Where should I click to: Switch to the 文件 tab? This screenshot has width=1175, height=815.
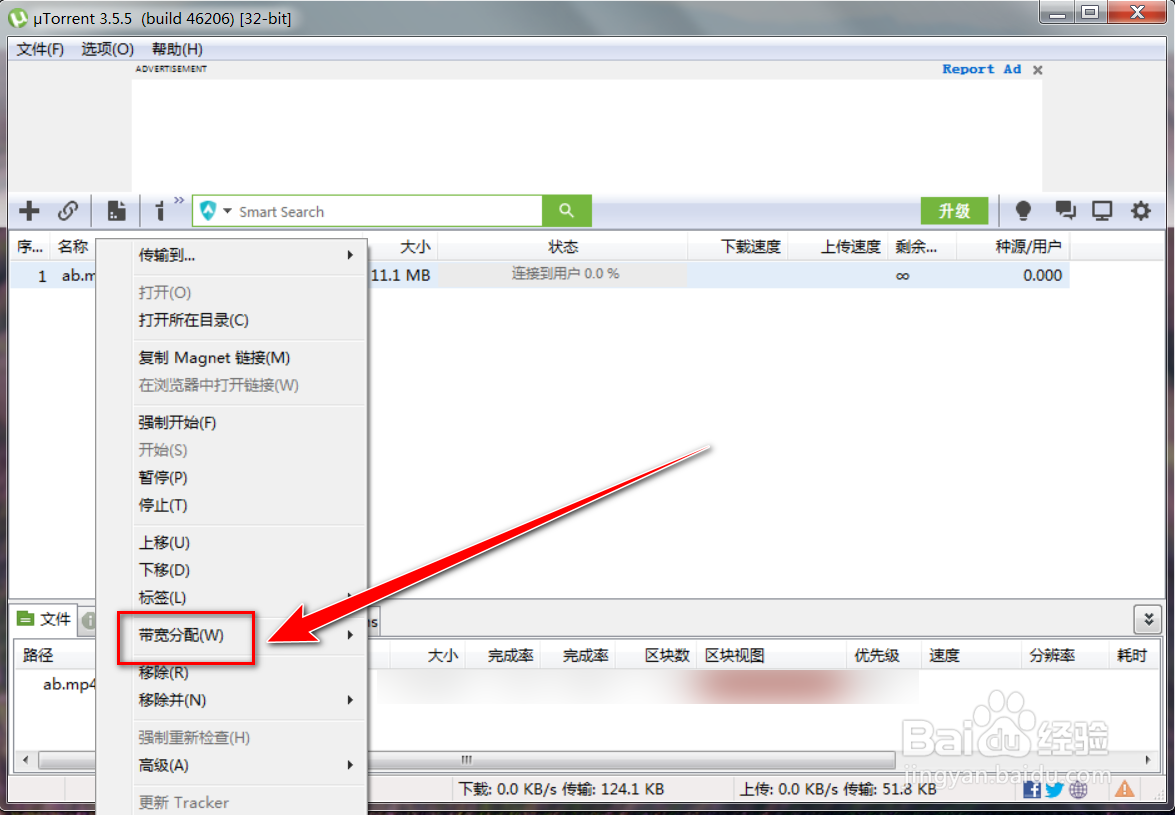tap(45, 619)
